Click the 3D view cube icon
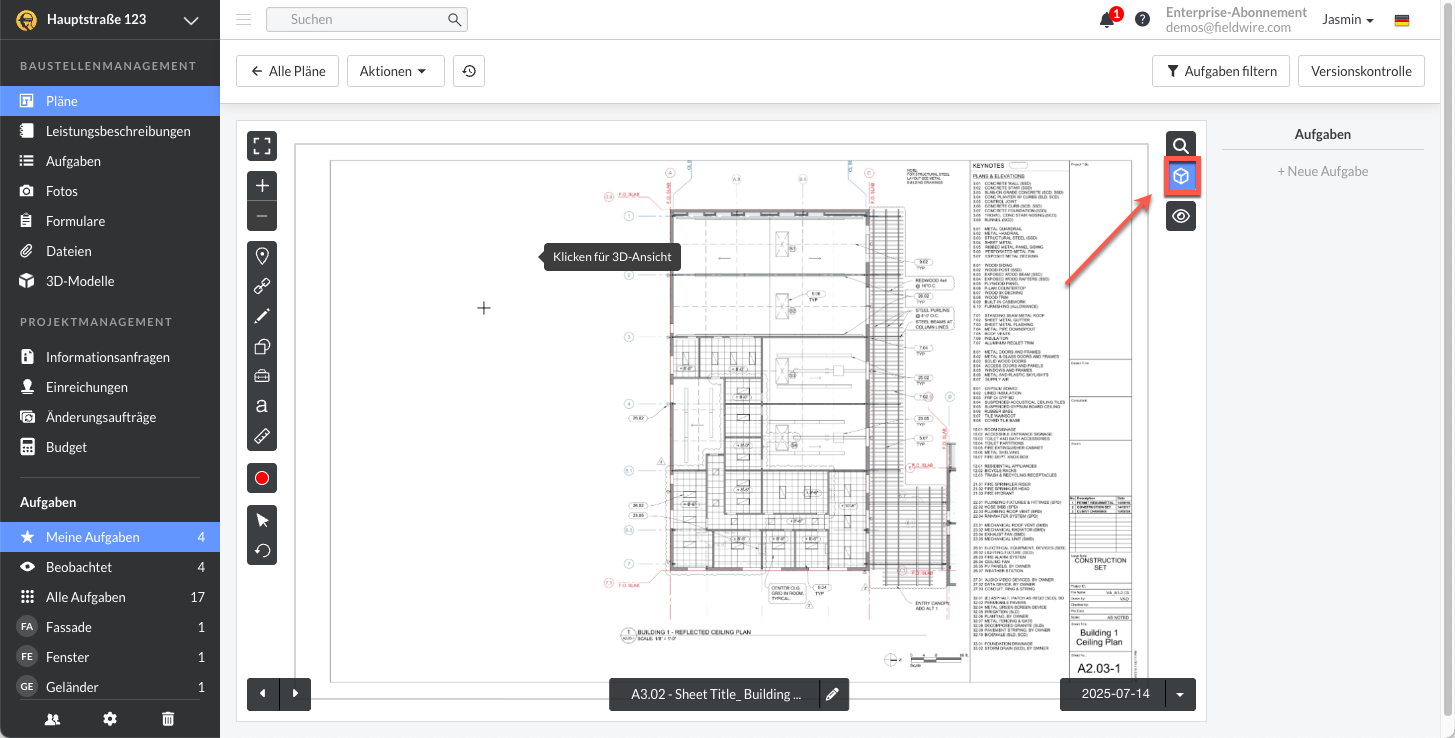1455x738 pixels. 1181,177
